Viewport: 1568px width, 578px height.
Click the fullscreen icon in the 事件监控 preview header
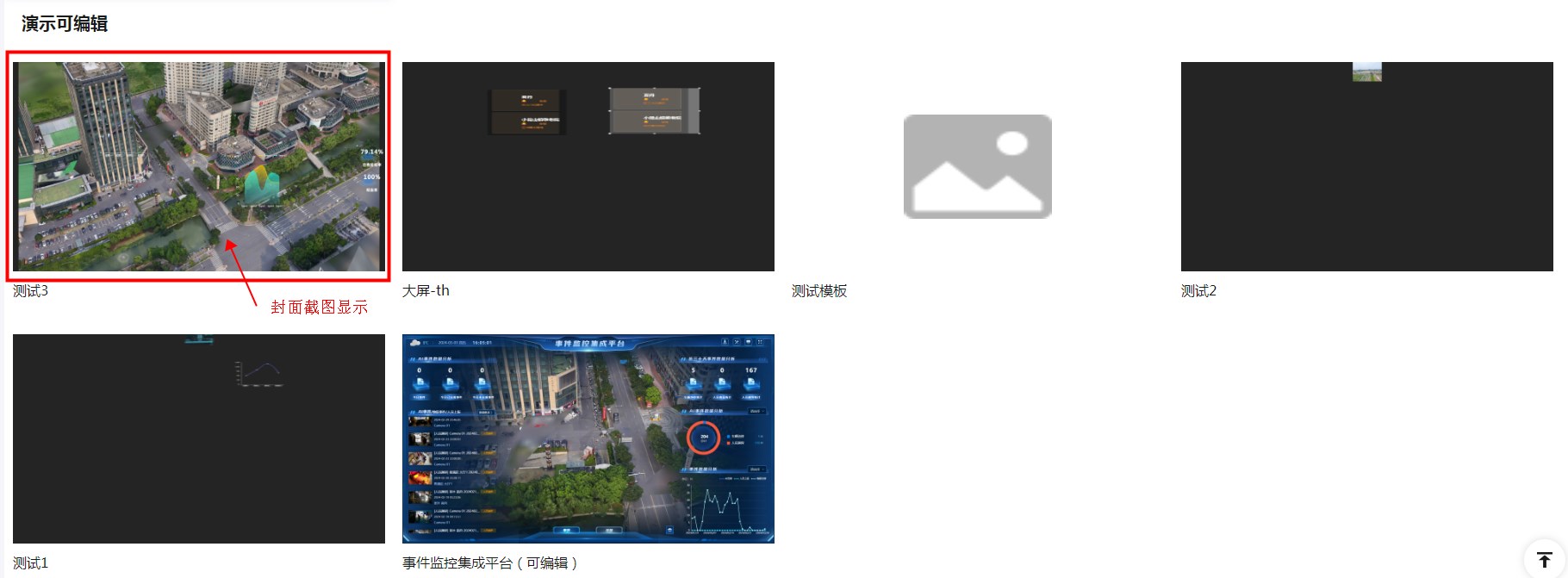[760, 342]
